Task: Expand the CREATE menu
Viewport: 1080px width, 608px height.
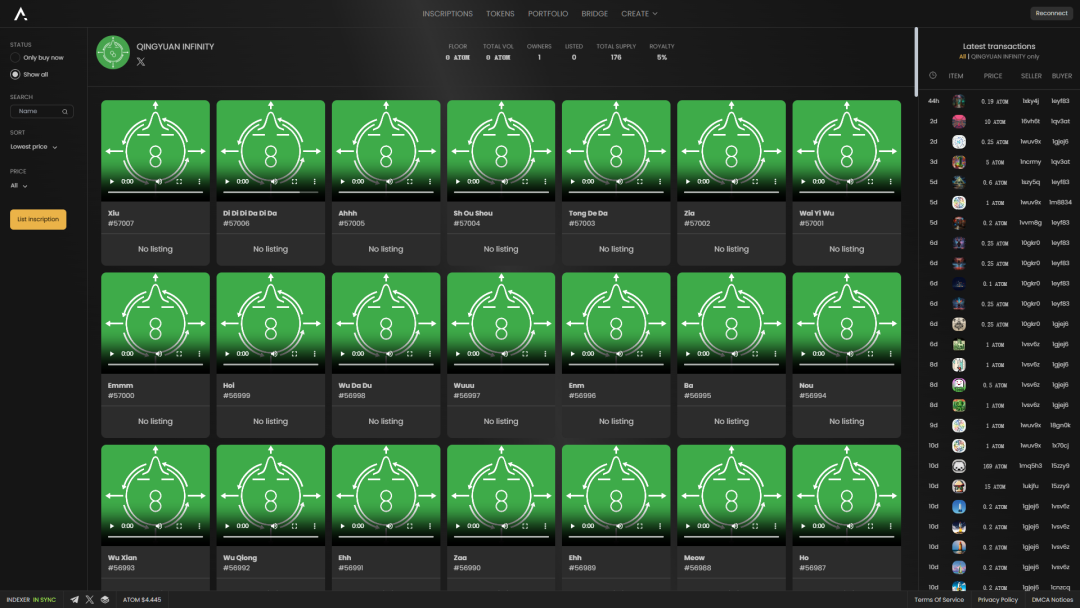Action: (639, 14)
